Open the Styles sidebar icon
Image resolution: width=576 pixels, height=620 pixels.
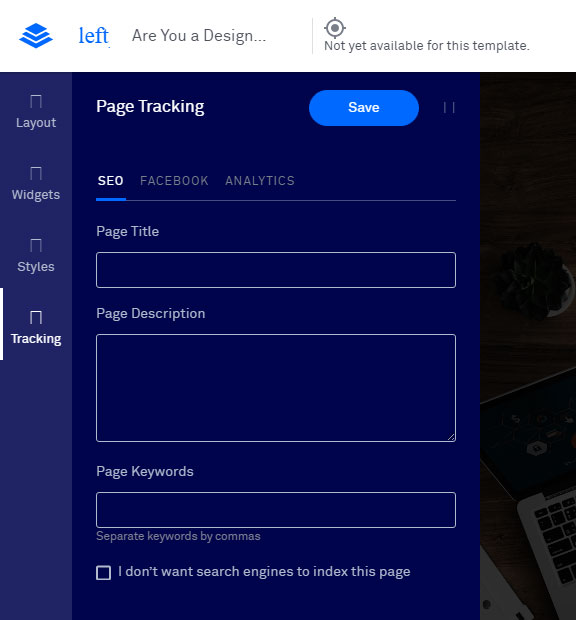click(x=36, y=246)
